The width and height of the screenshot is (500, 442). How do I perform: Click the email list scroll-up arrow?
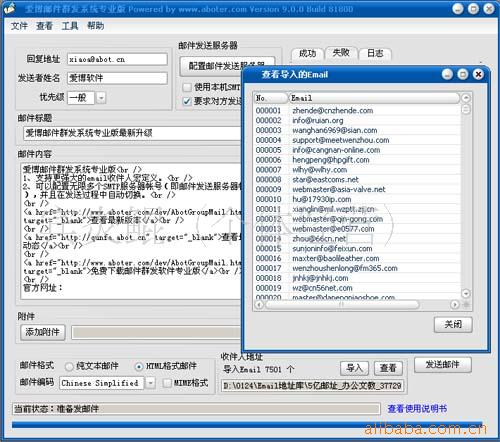(466, 98)
